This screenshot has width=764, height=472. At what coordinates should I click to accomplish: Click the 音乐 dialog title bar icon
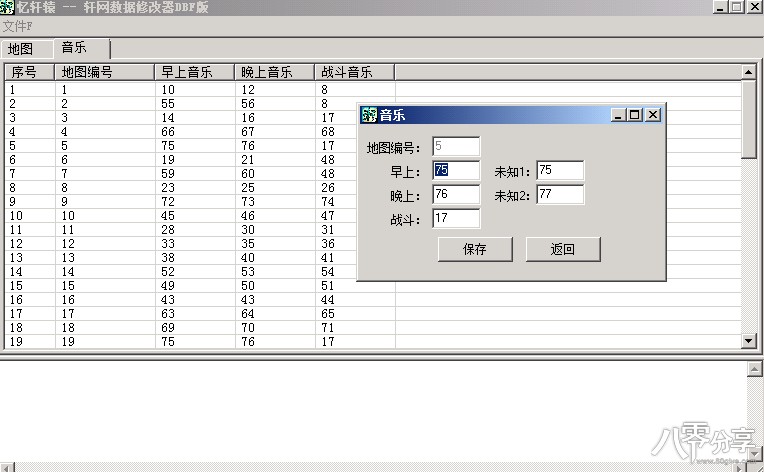tap(369, 115)
